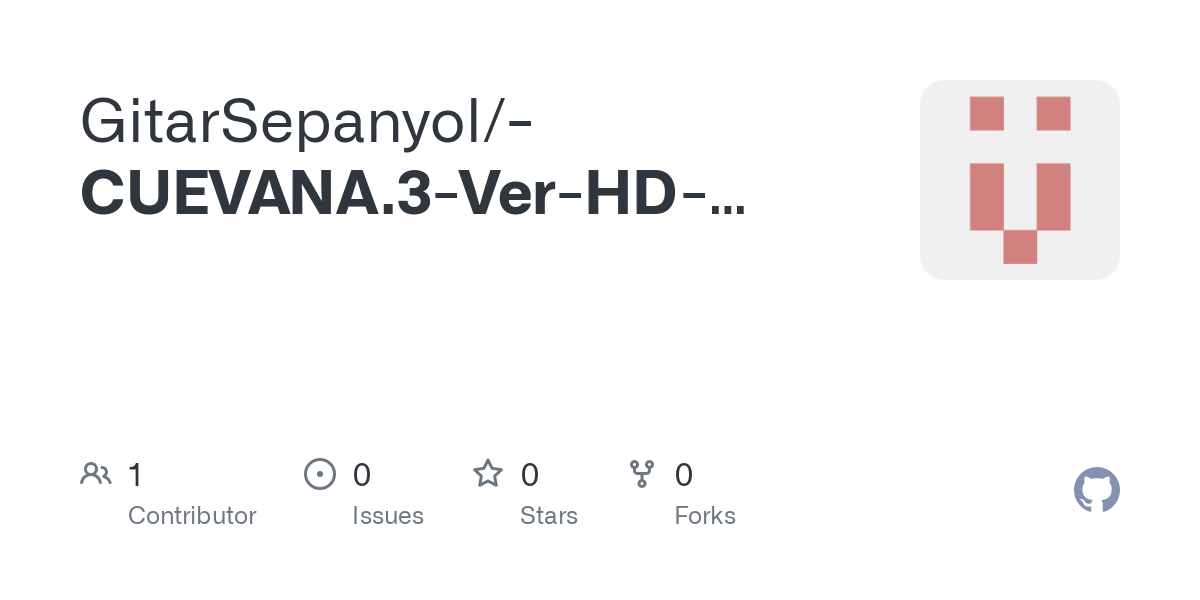Click the issues count number 0
Screen dimensions: 1200x600
(362, 474)
